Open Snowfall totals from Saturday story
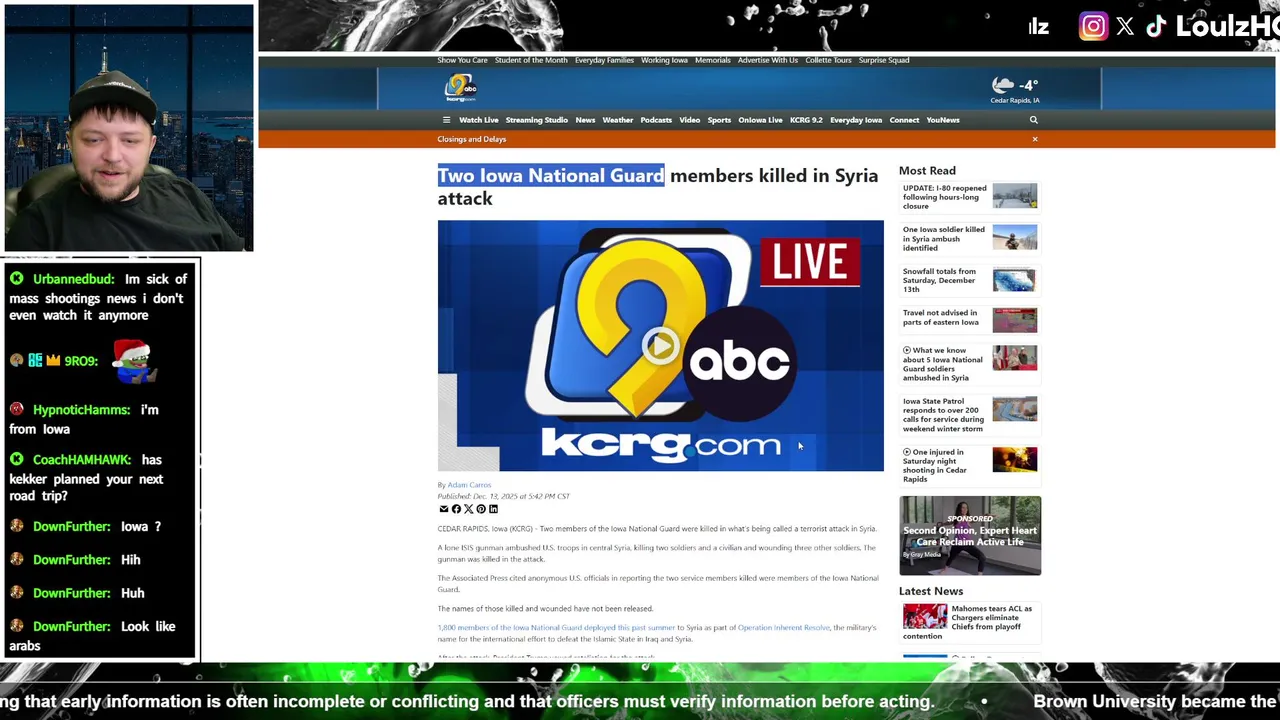1280x720 pixels. pyautogui.click(x=939, y=280)
